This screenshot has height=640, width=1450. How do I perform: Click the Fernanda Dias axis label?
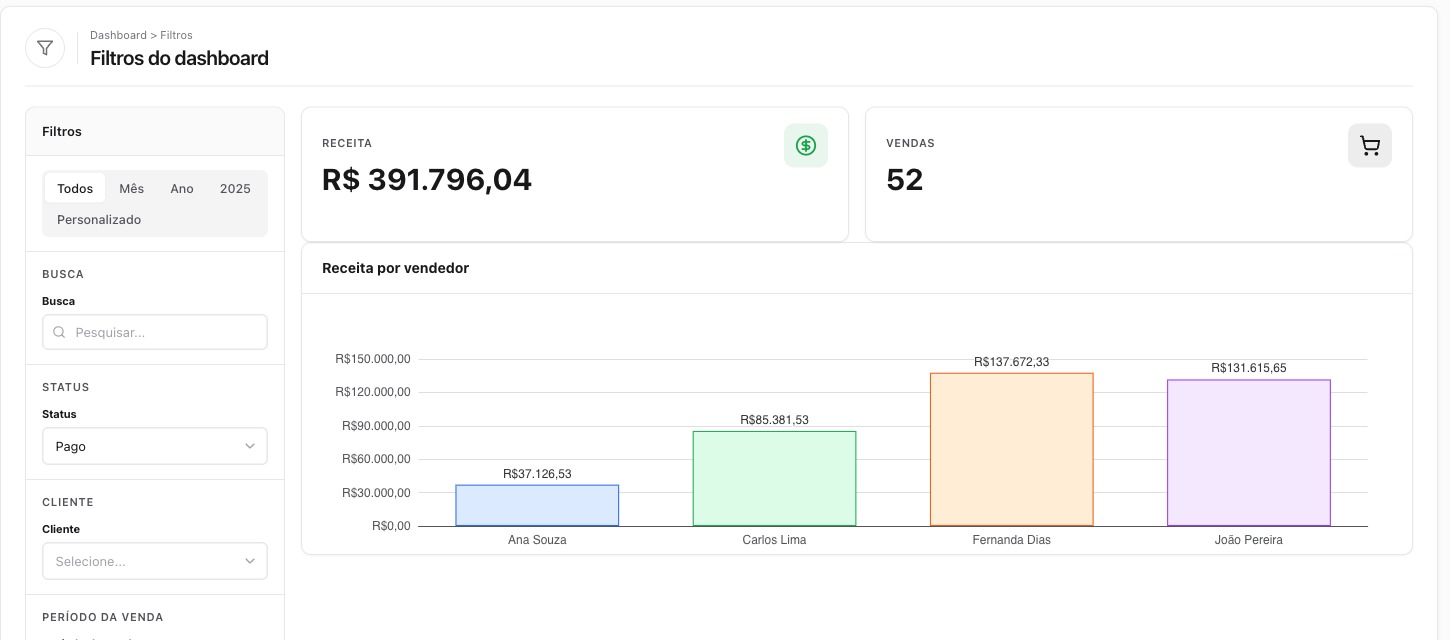(1012, 540)
